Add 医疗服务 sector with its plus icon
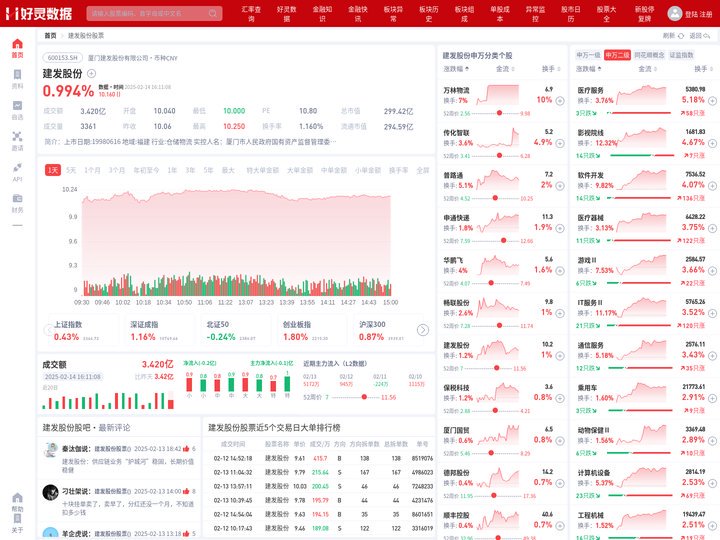This screenshot has width=720, height=540. click(x=712, y=101)
